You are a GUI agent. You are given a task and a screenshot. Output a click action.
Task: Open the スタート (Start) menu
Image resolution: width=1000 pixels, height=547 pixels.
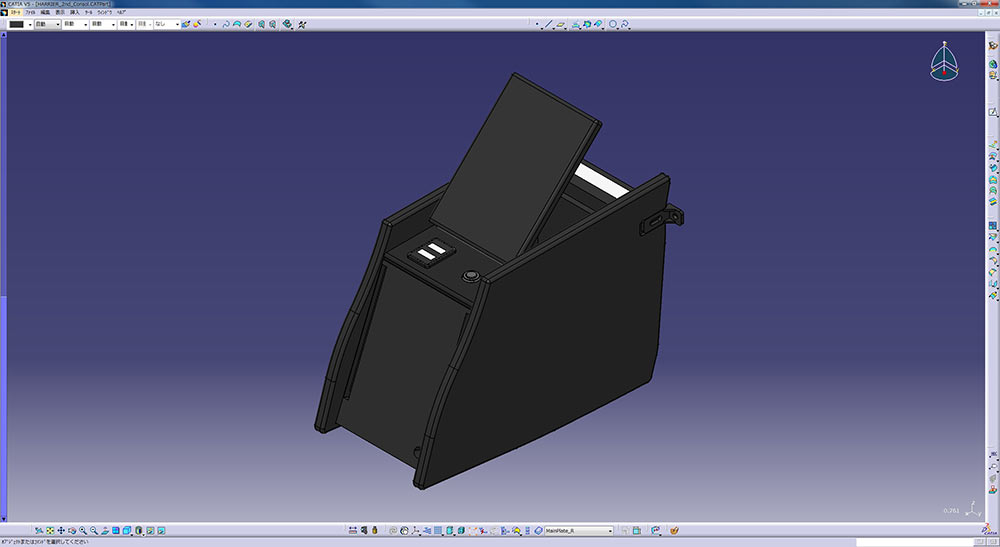pyautogui.click(x=15, y=12)
